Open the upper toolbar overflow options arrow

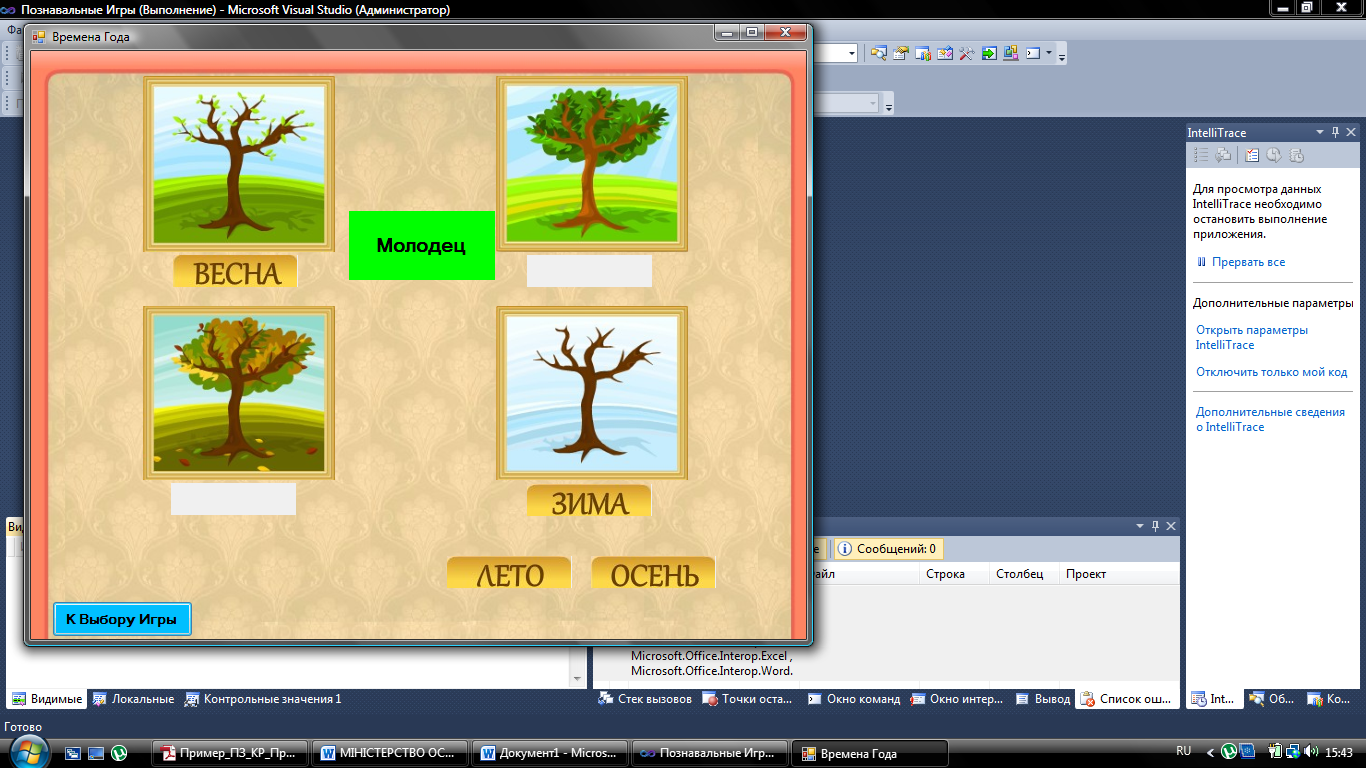(x=1062, y=56)
